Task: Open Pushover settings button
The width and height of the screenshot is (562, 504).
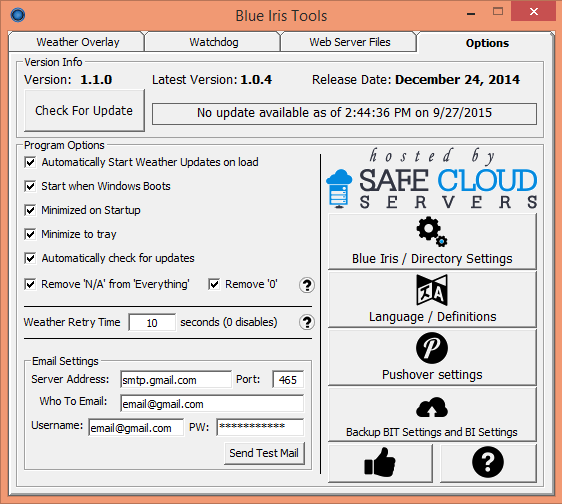Action: (432, 357)
